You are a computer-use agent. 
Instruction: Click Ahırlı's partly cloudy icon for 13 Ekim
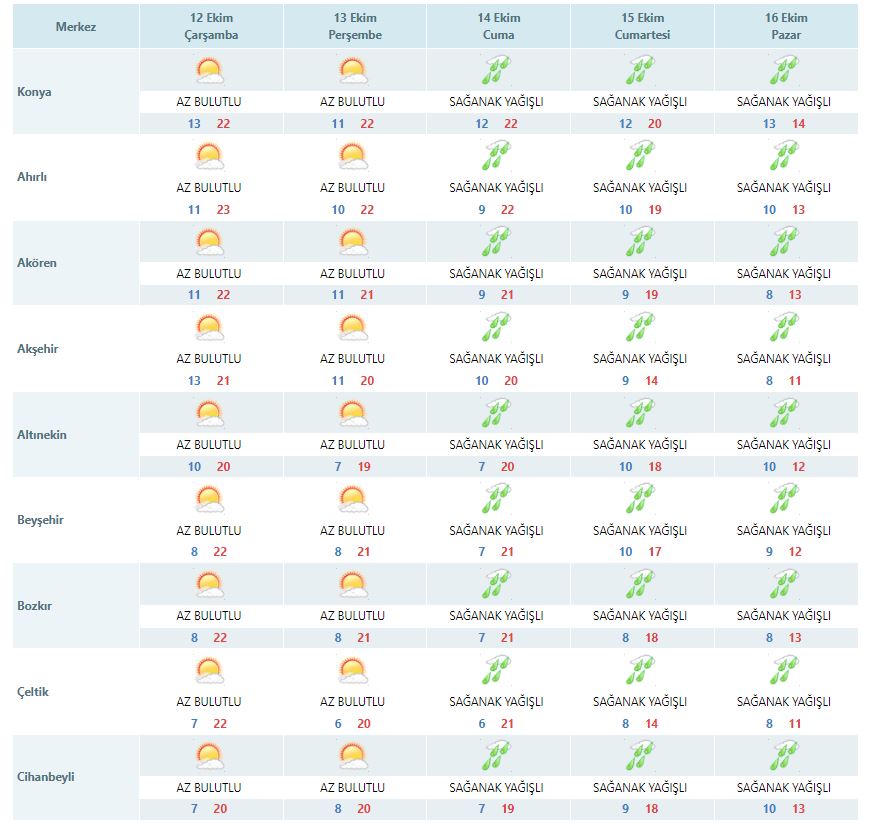pos(352,157)
